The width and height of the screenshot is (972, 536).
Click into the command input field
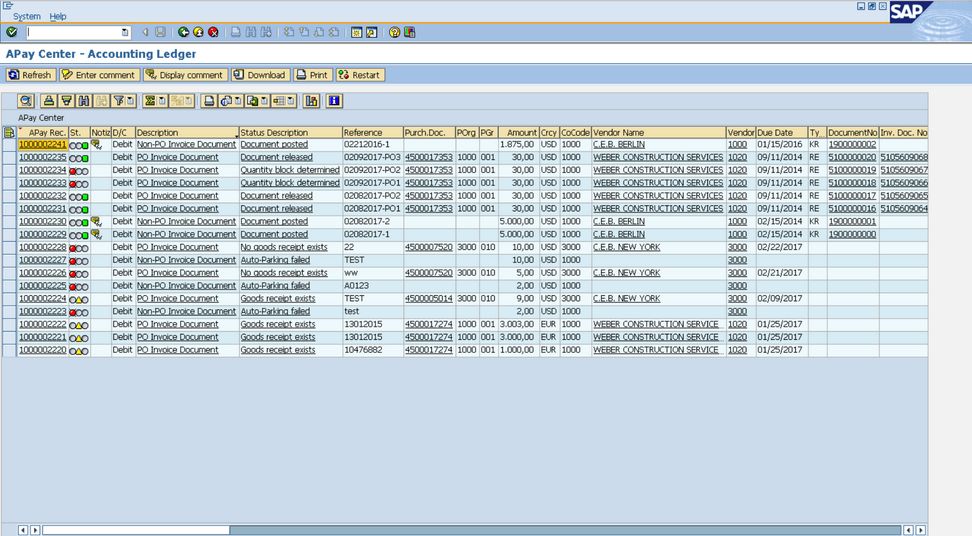(x=73, y=32)
